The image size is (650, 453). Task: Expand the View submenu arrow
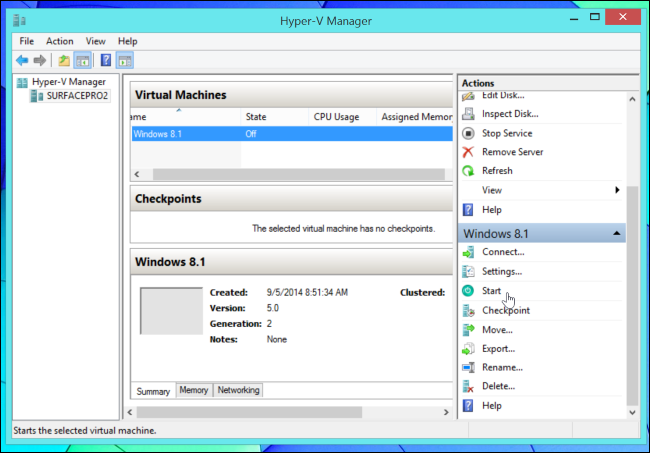tap(617, 190)
